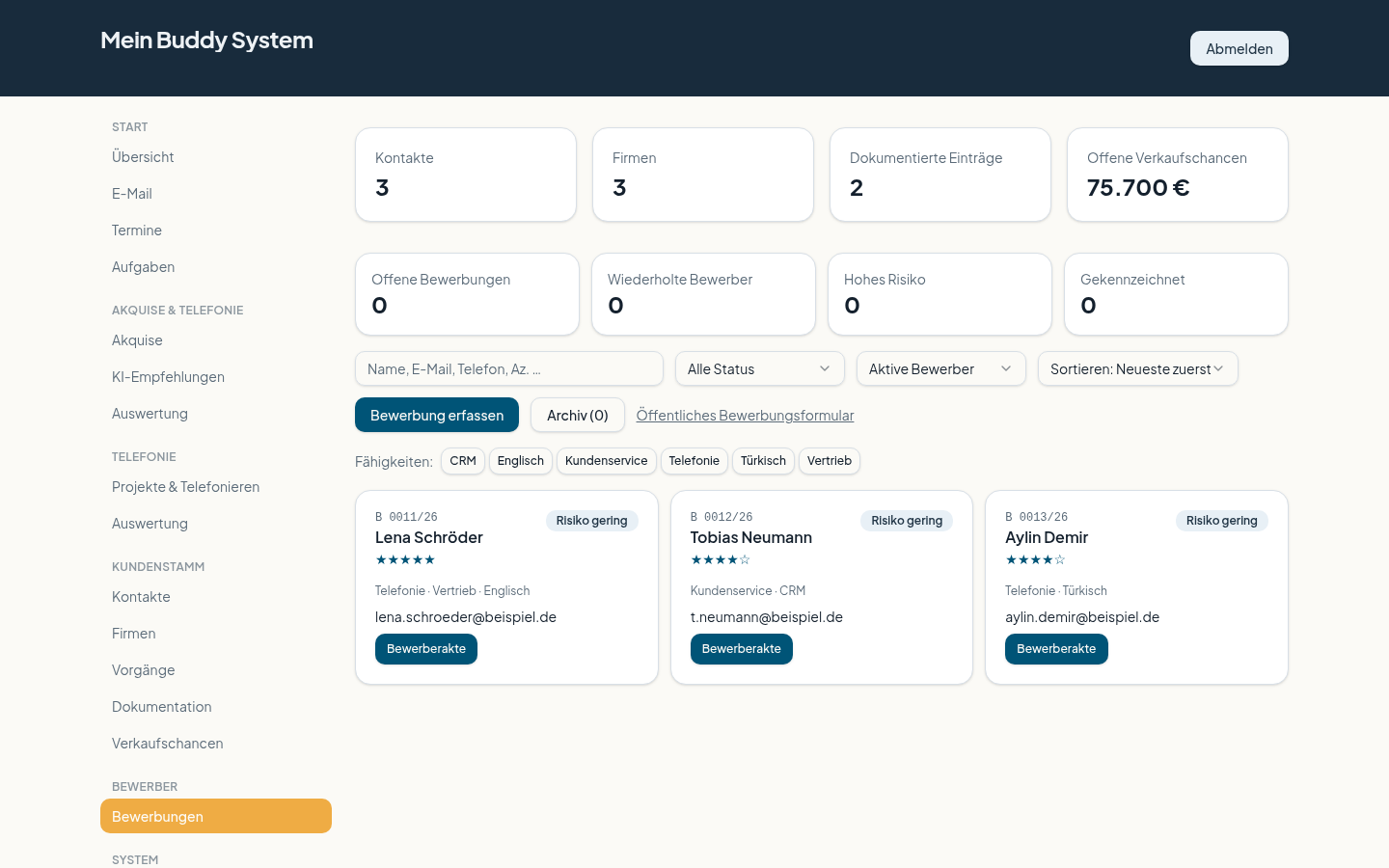The height and width of the screenshot is (868, 1389).
Task: Open the Archiv (0) button
Action: (578, 415)
